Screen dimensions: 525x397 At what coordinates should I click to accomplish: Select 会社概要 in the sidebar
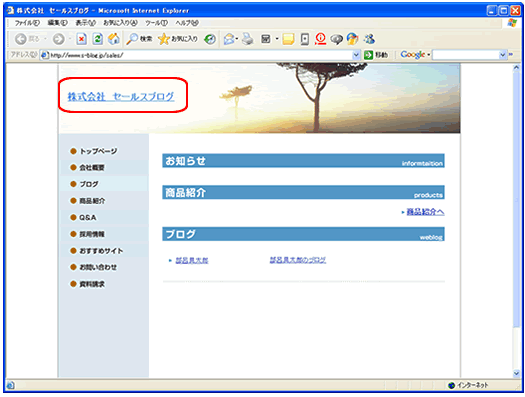tap(92, 168)
